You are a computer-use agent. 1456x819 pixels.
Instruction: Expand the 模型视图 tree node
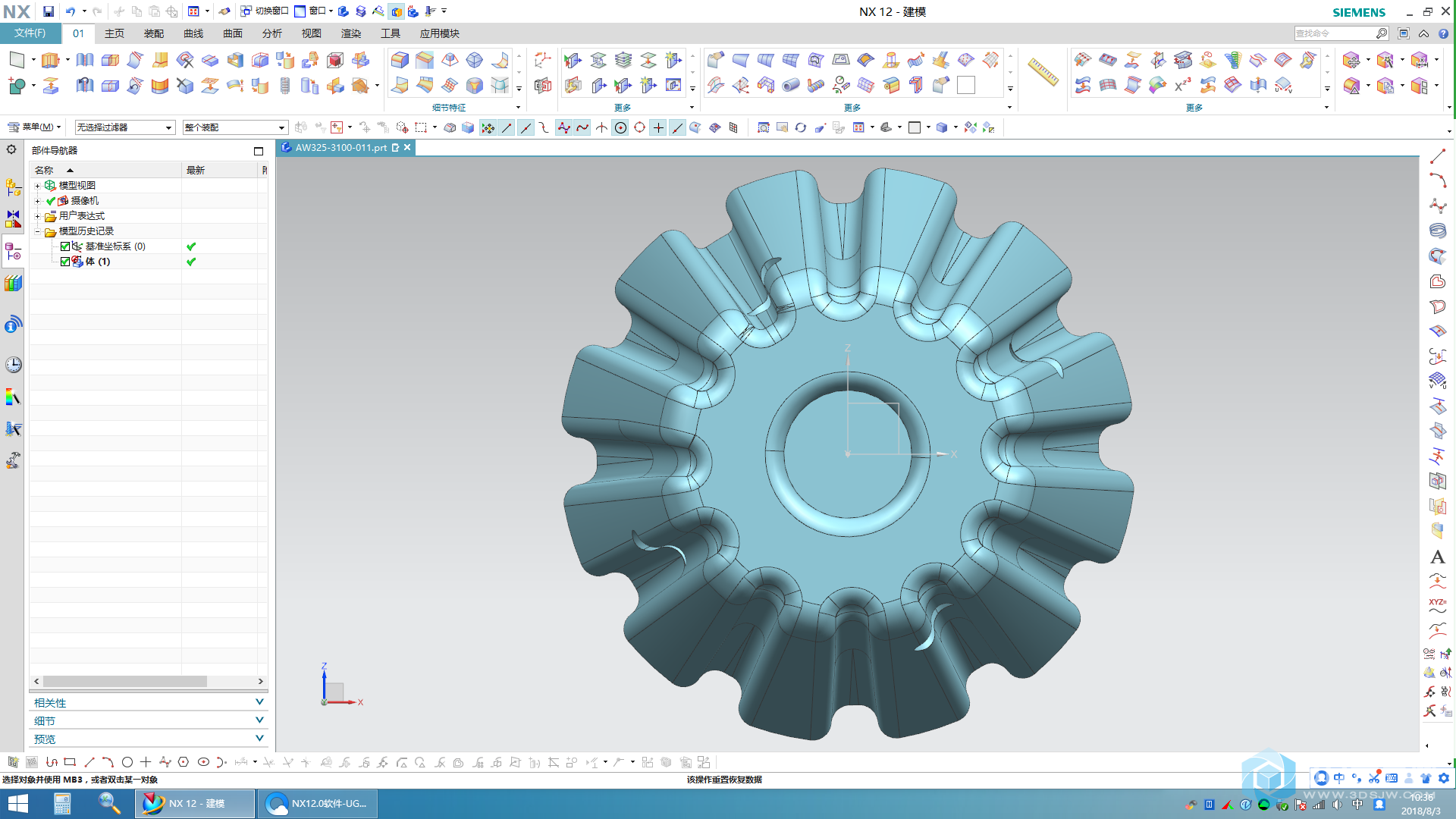[37, 185]
